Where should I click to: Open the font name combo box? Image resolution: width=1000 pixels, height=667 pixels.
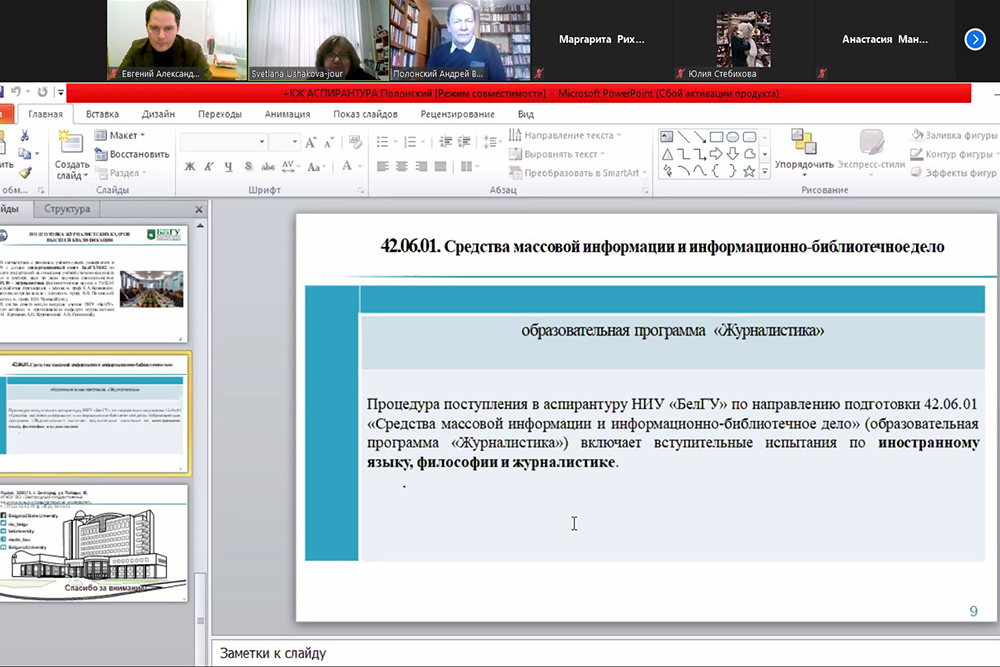pos(223,141)
